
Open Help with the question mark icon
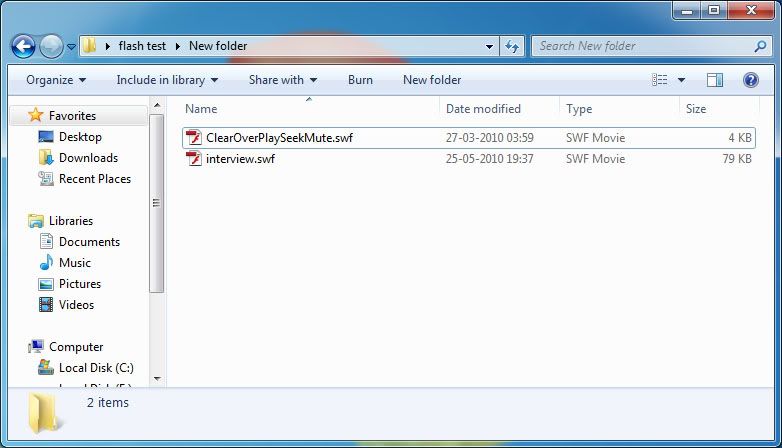coord(751,80)
